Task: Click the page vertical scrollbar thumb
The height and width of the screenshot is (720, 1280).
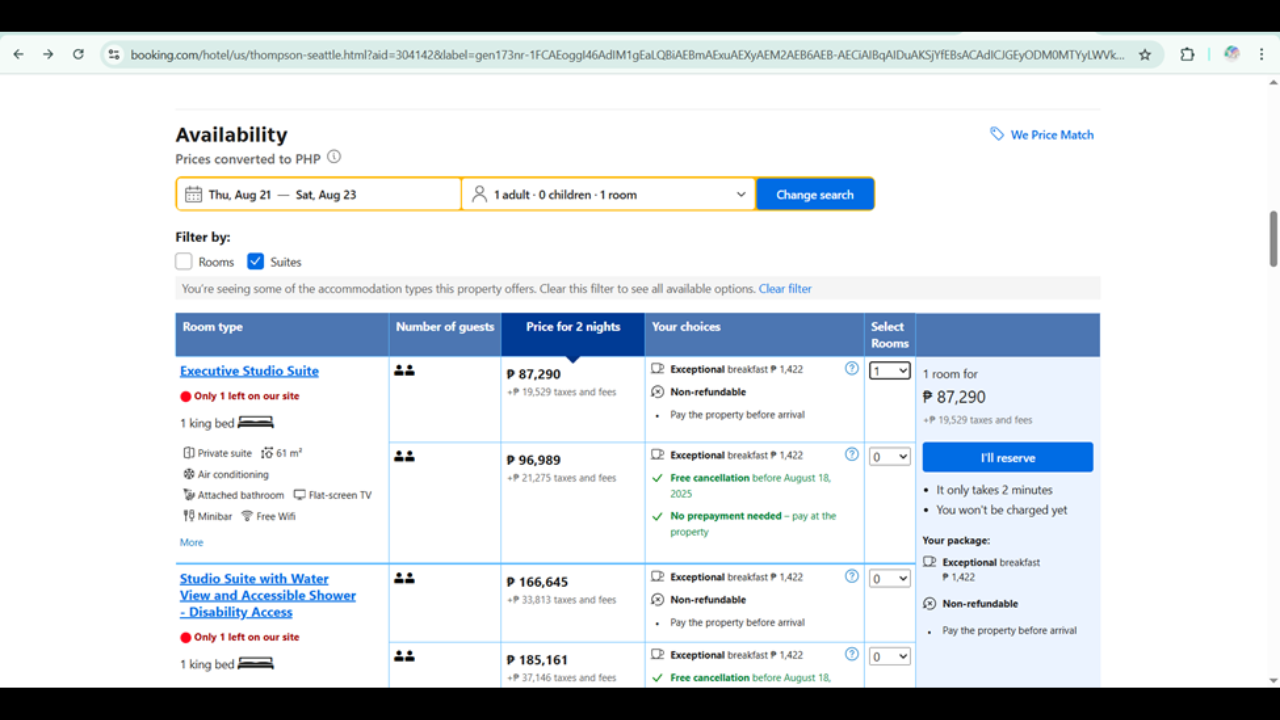Action: click(1273, 238)
